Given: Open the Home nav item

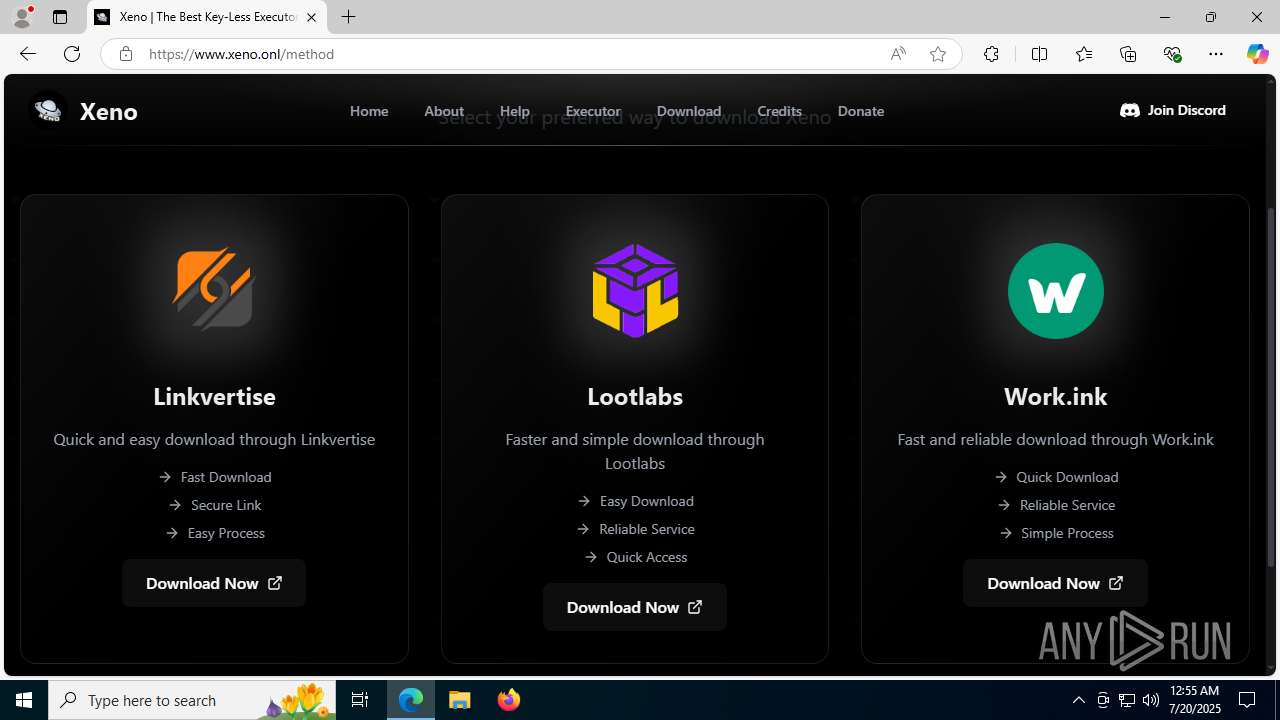Looking at the screenshot, I should point(369,111).
